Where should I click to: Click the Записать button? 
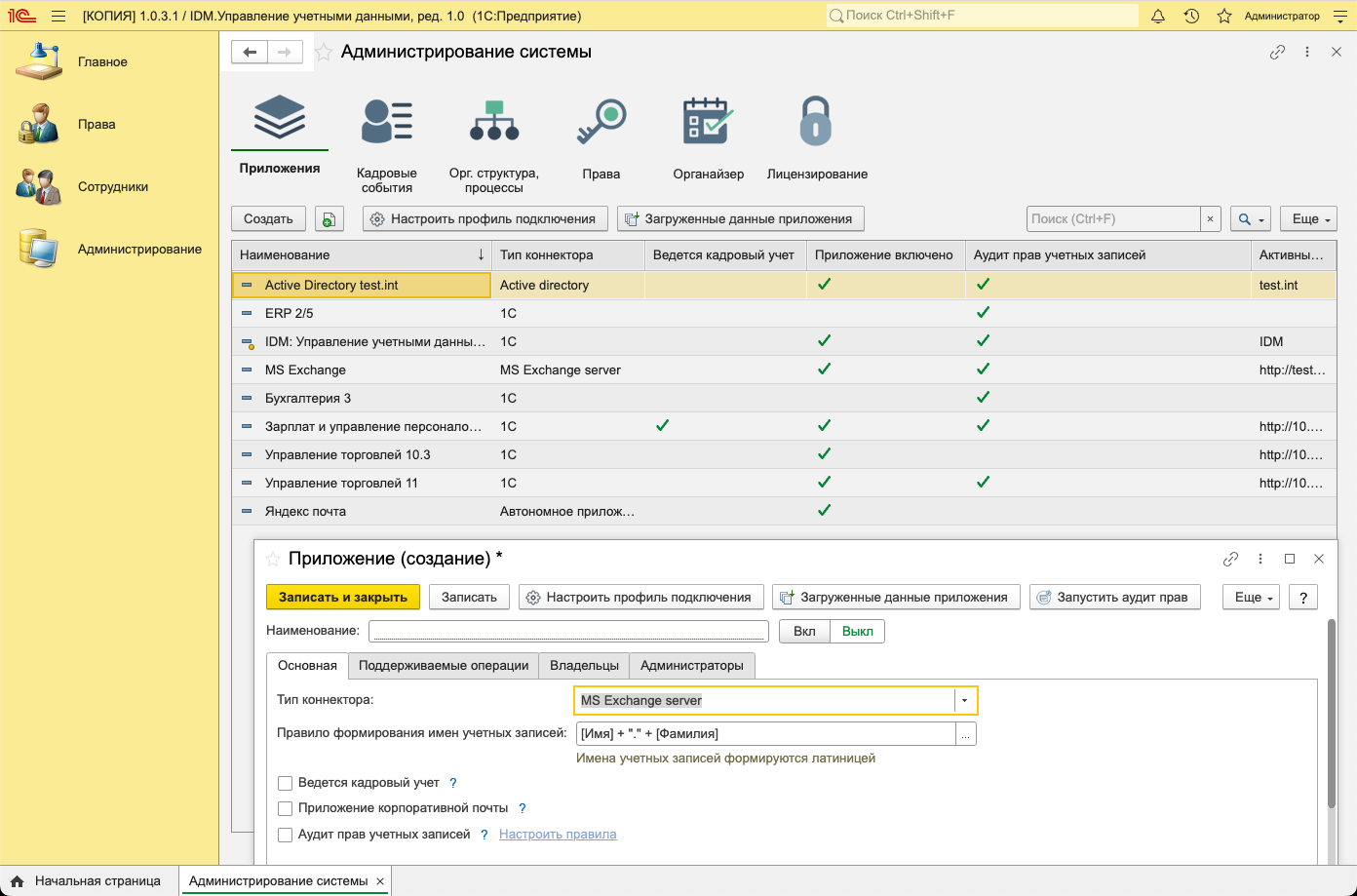(469, 598)
